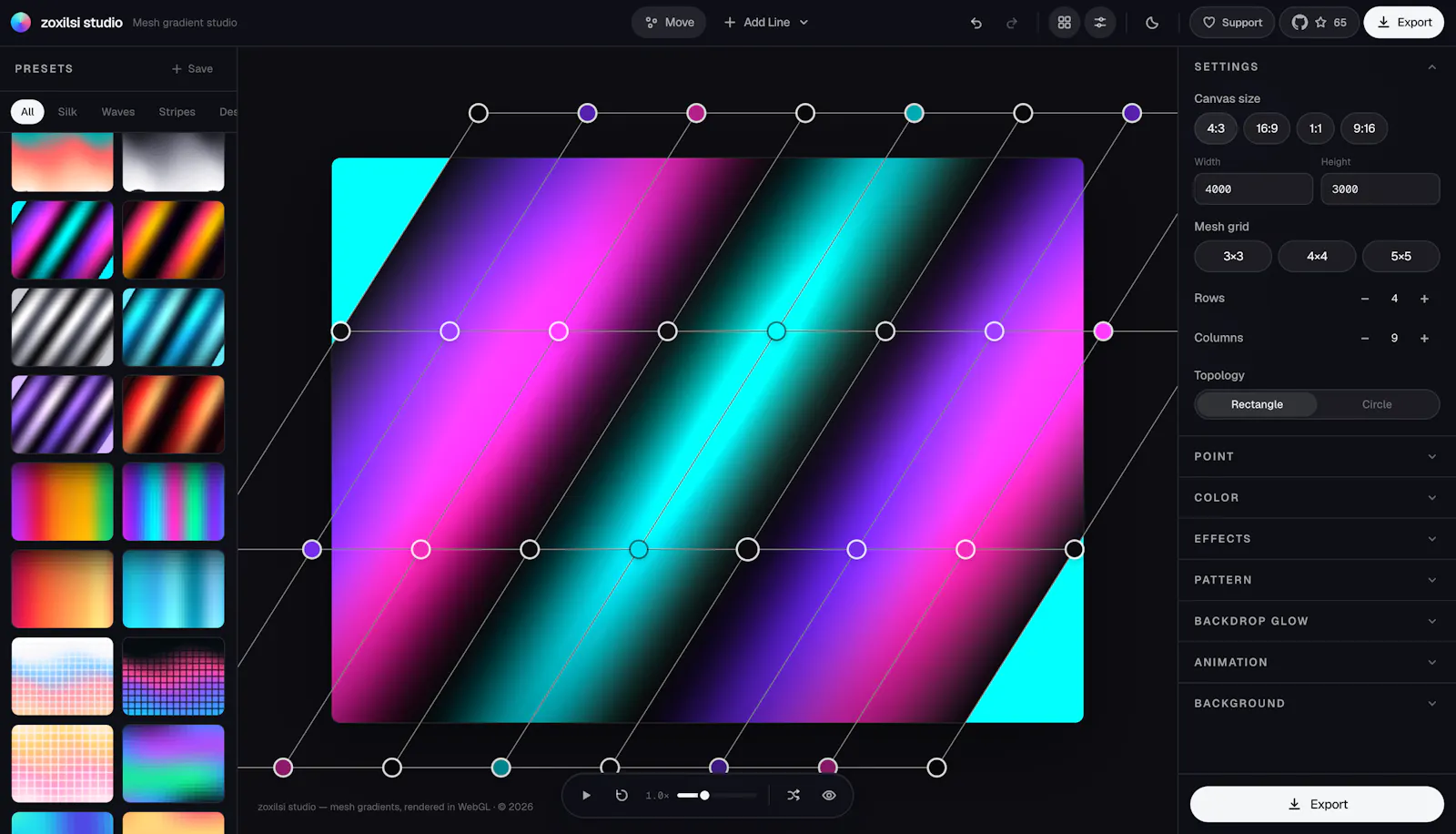Select the vertical rainbow bars preset
The image size is (1456, 834).
pos(173,502)
